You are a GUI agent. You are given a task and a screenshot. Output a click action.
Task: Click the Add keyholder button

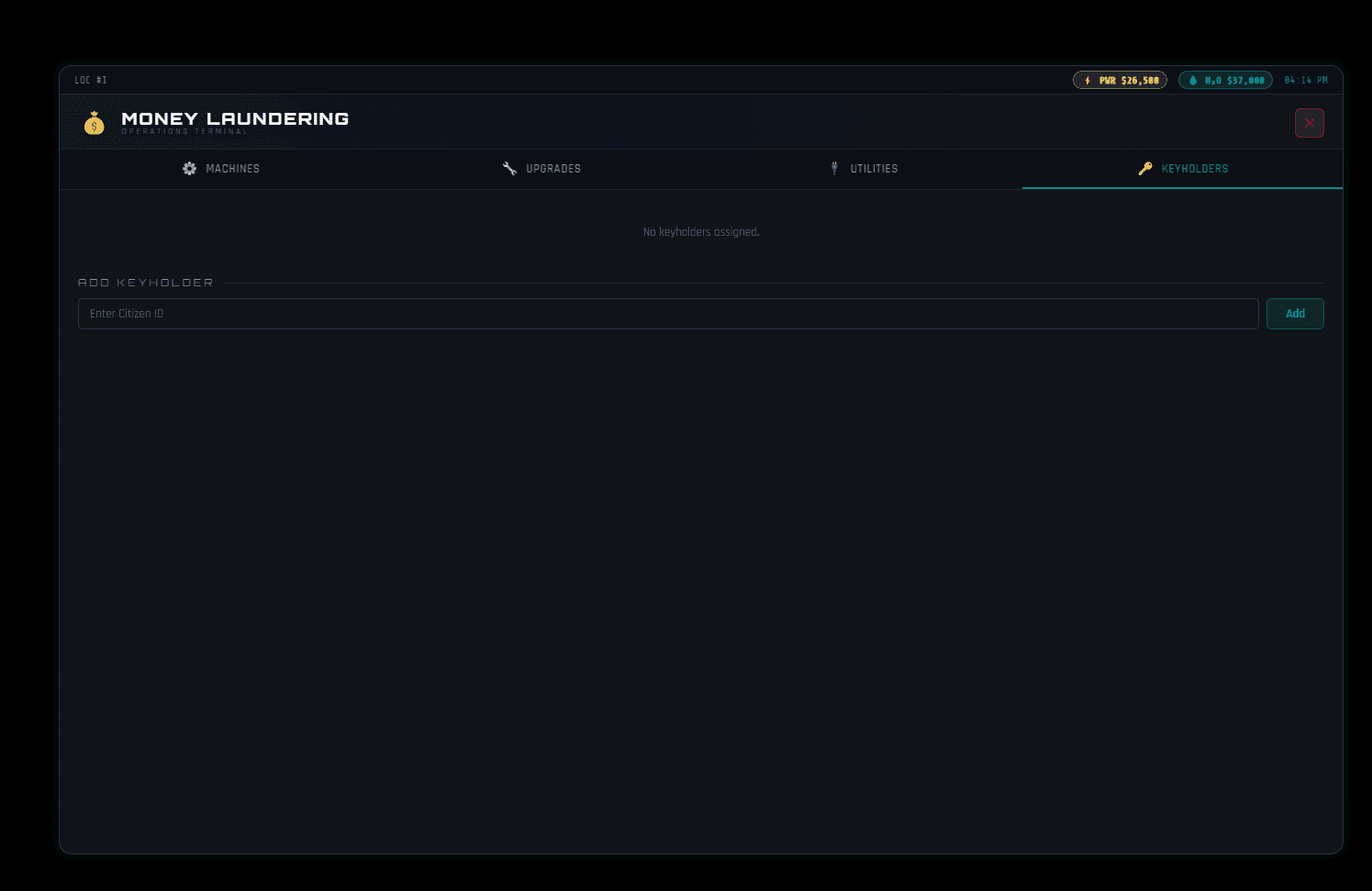[x=1295, y=314]
